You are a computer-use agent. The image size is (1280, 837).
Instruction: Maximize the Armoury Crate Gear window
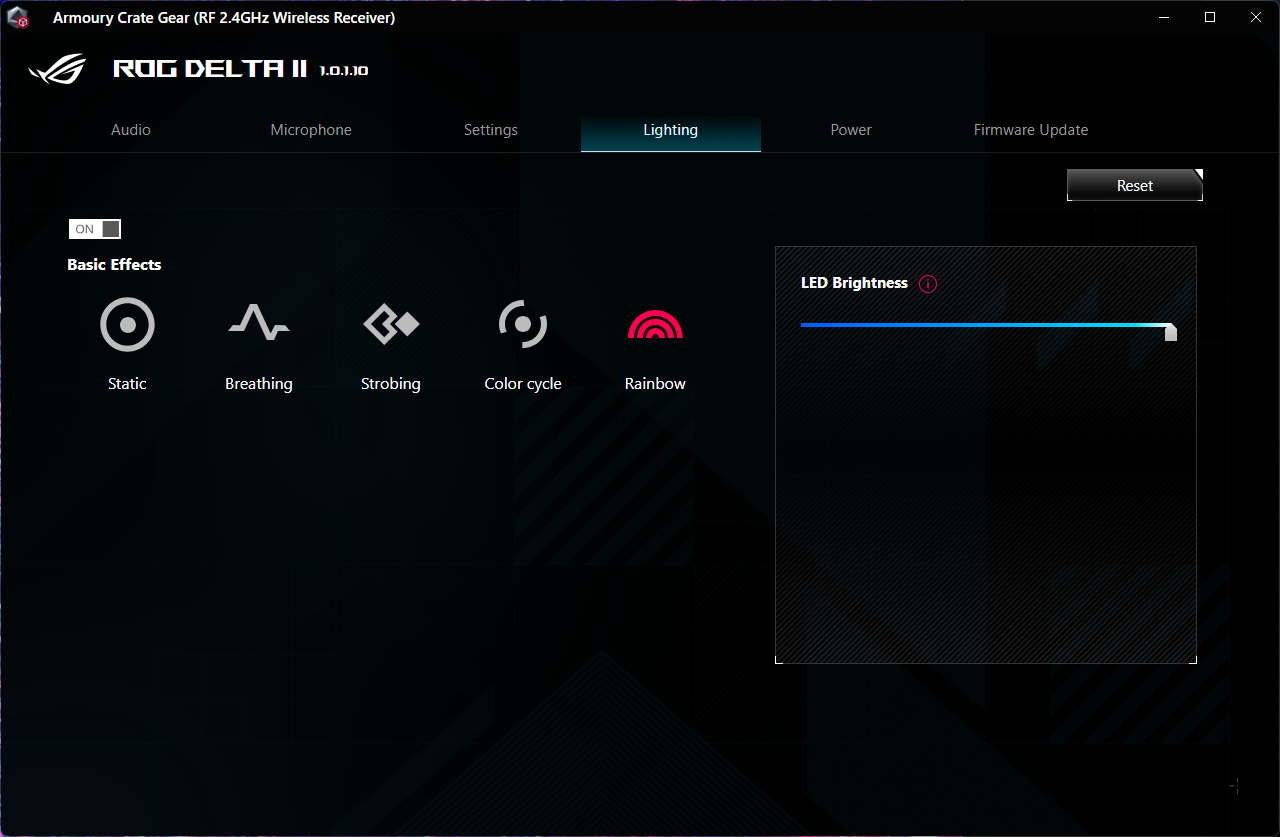click(x=1210, y=18)
